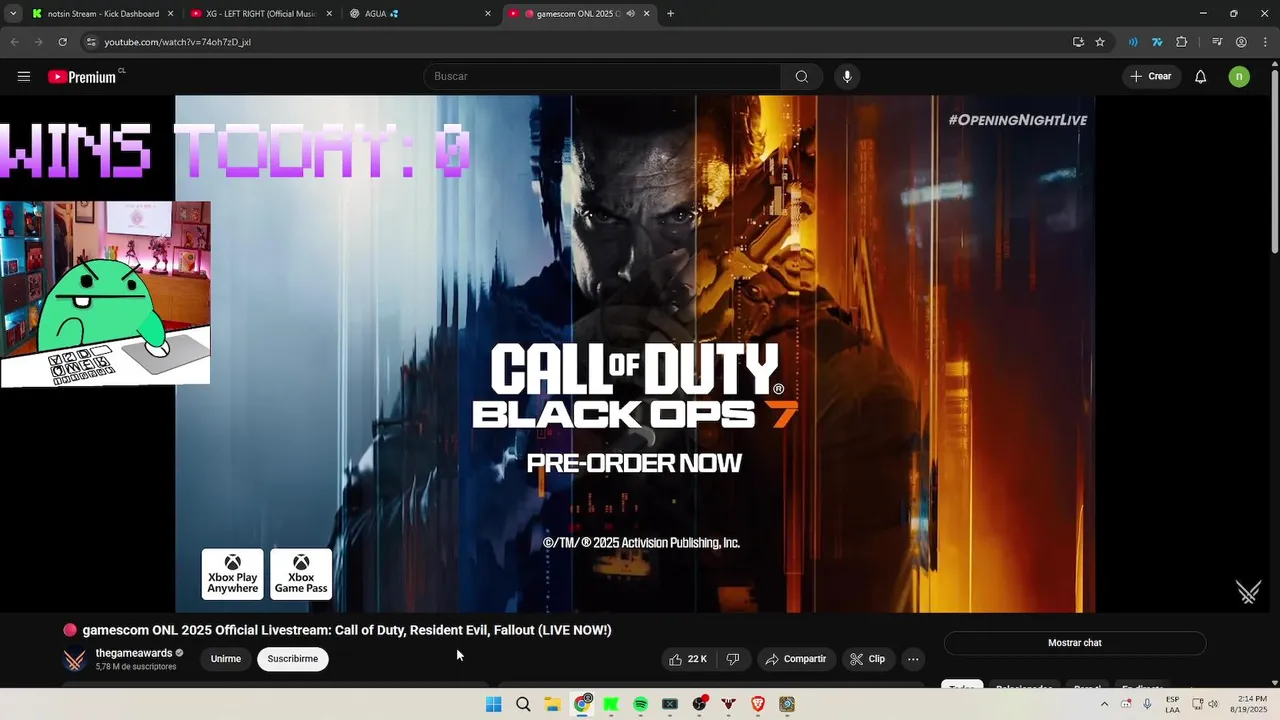Open volume control in system tray

coord(1213,704)
